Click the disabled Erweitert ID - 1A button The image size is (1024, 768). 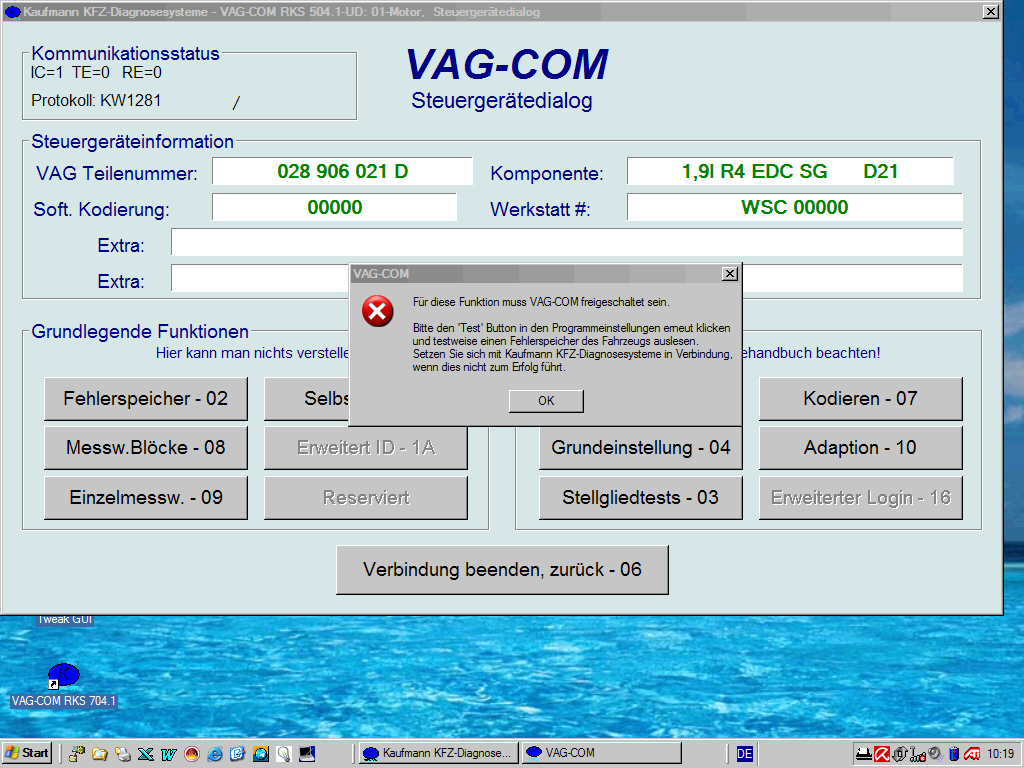click(366, 448)
